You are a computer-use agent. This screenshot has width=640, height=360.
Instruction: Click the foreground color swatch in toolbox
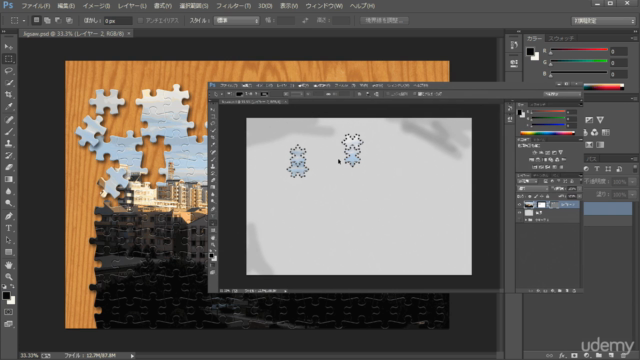(6, 296)
